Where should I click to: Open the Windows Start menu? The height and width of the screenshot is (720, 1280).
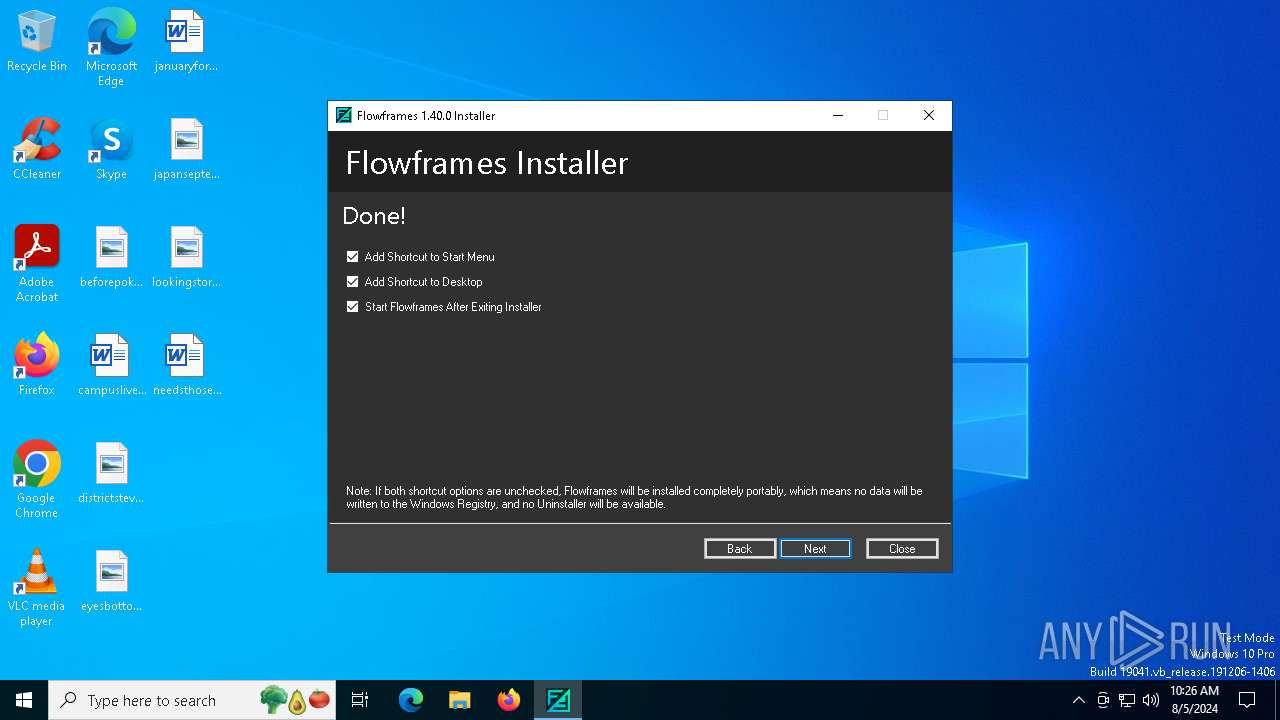coord(24,700)
